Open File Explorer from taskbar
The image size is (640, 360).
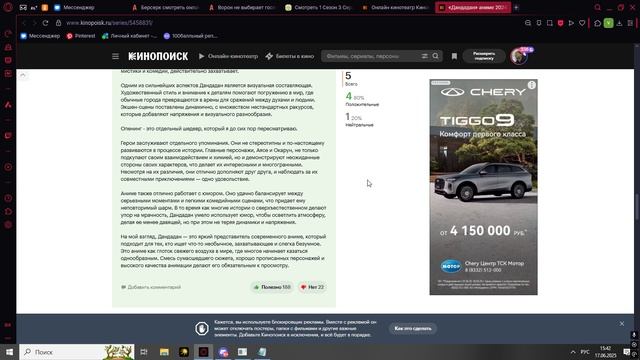[x=164, y=352]
